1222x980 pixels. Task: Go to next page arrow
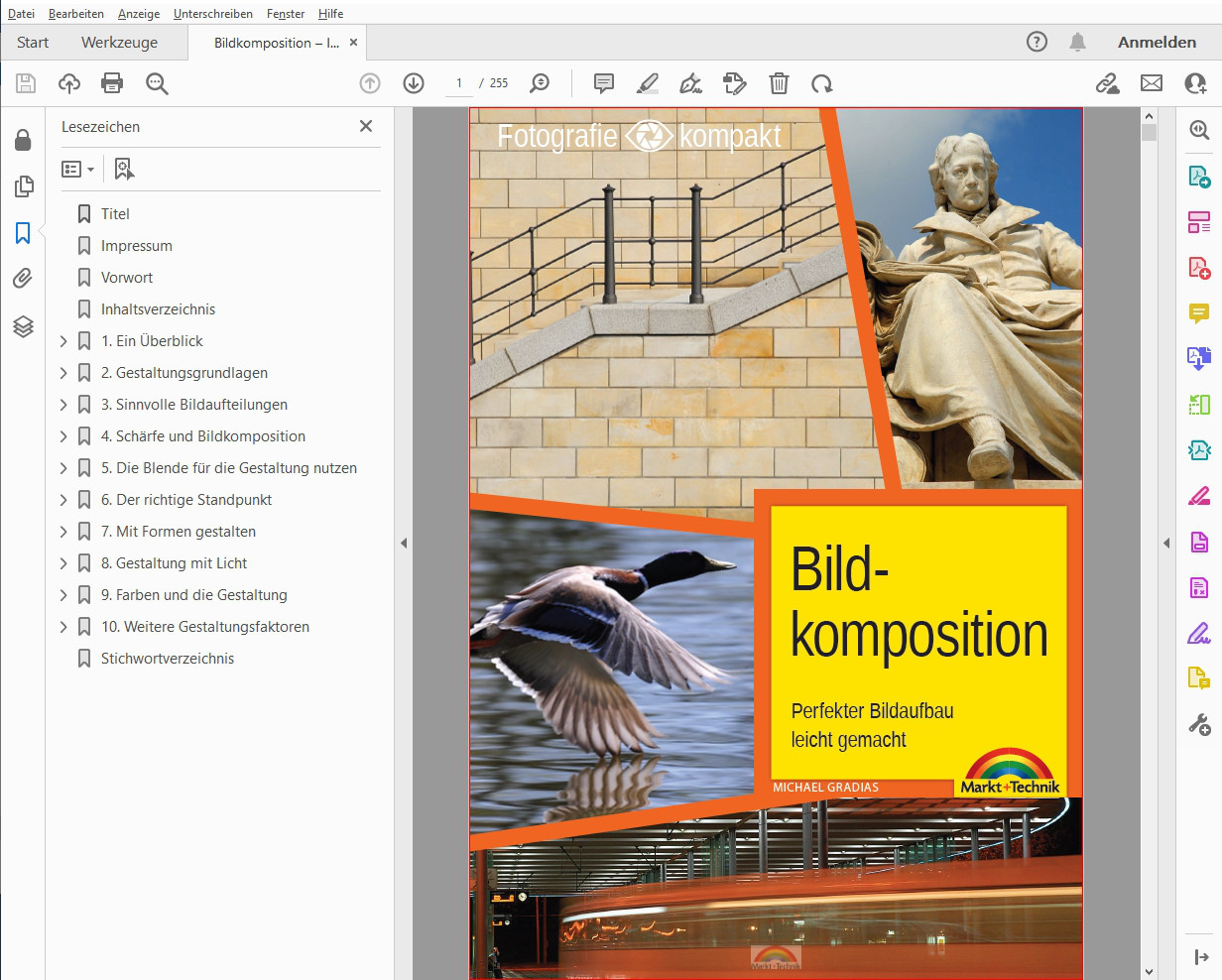414,83
